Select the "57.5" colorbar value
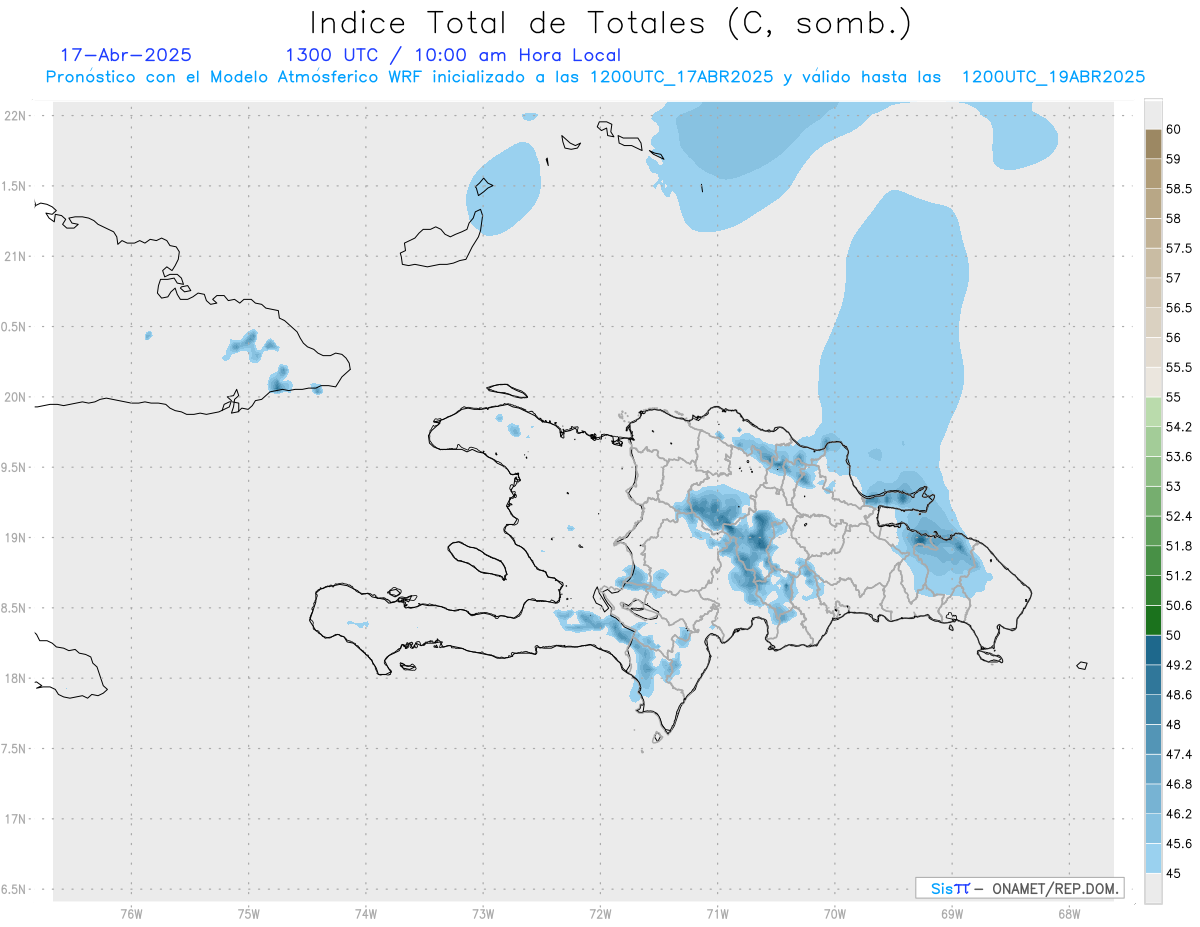The image size is (1200, 927). (x=1179, y=248)
